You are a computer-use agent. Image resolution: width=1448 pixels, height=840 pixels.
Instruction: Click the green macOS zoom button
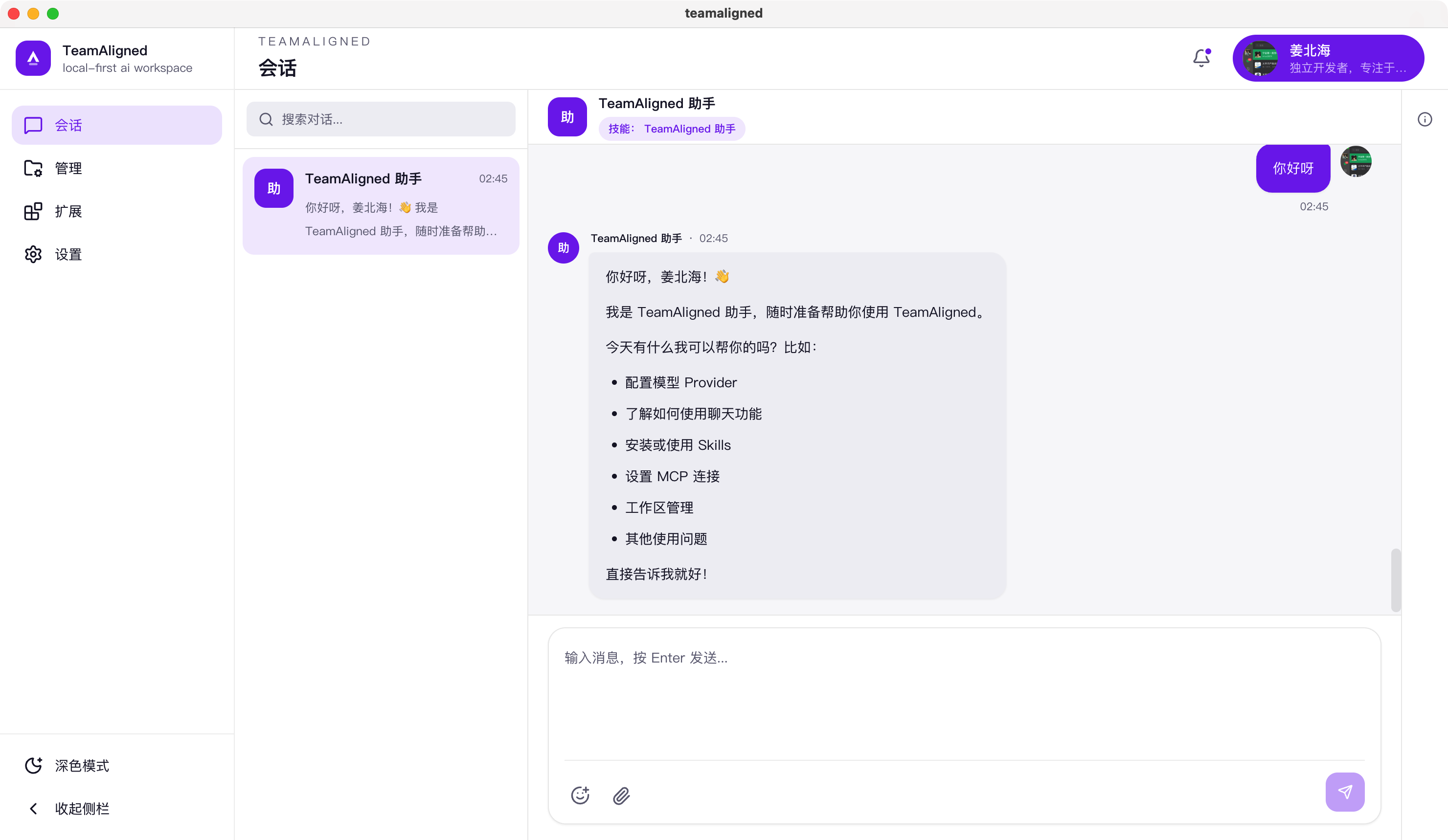click(53, 13)
